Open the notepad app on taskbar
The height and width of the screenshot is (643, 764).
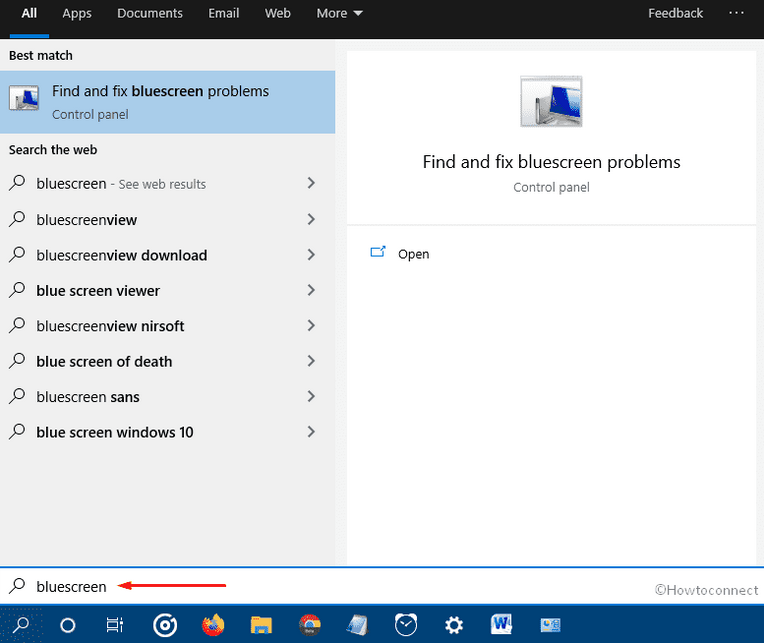(x=358, y=625)
